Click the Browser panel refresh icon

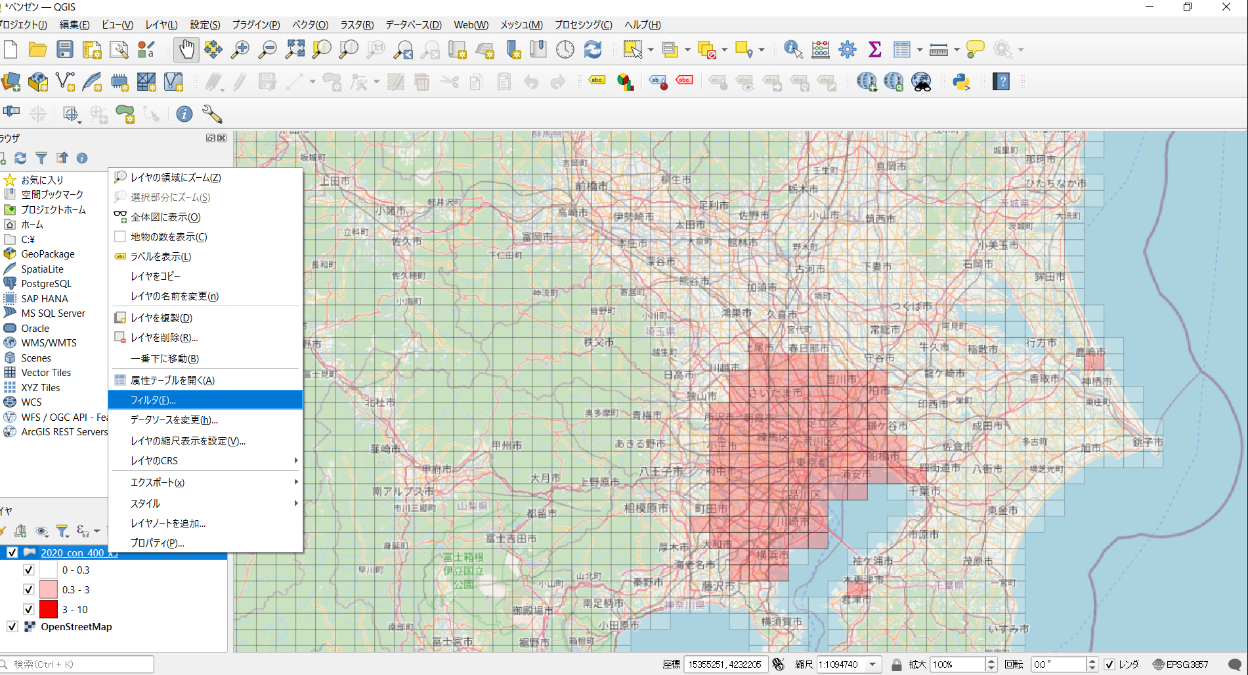click(20, 157)
